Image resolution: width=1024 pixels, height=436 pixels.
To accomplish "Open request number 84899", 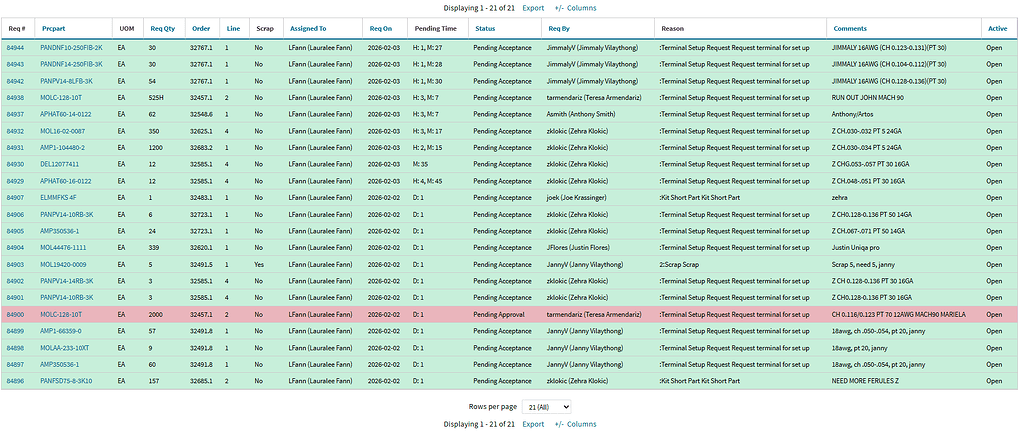I will (x=16, y=332).
